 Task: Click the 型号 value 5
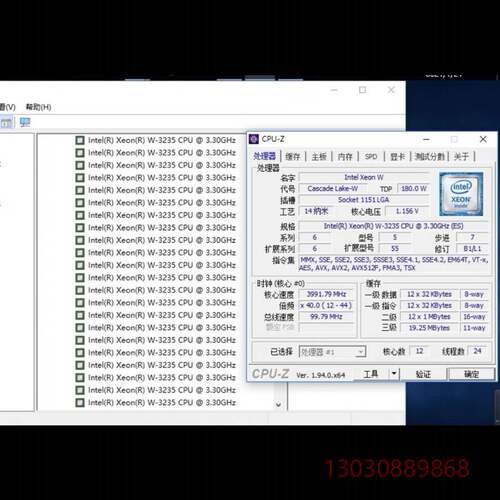click(x=395, y=237)
